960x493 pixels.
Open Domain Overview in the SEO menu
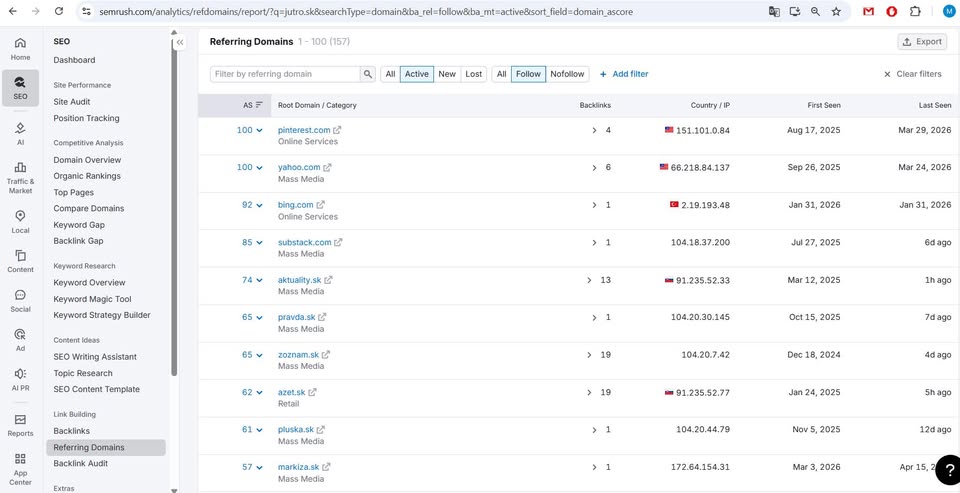87,160
